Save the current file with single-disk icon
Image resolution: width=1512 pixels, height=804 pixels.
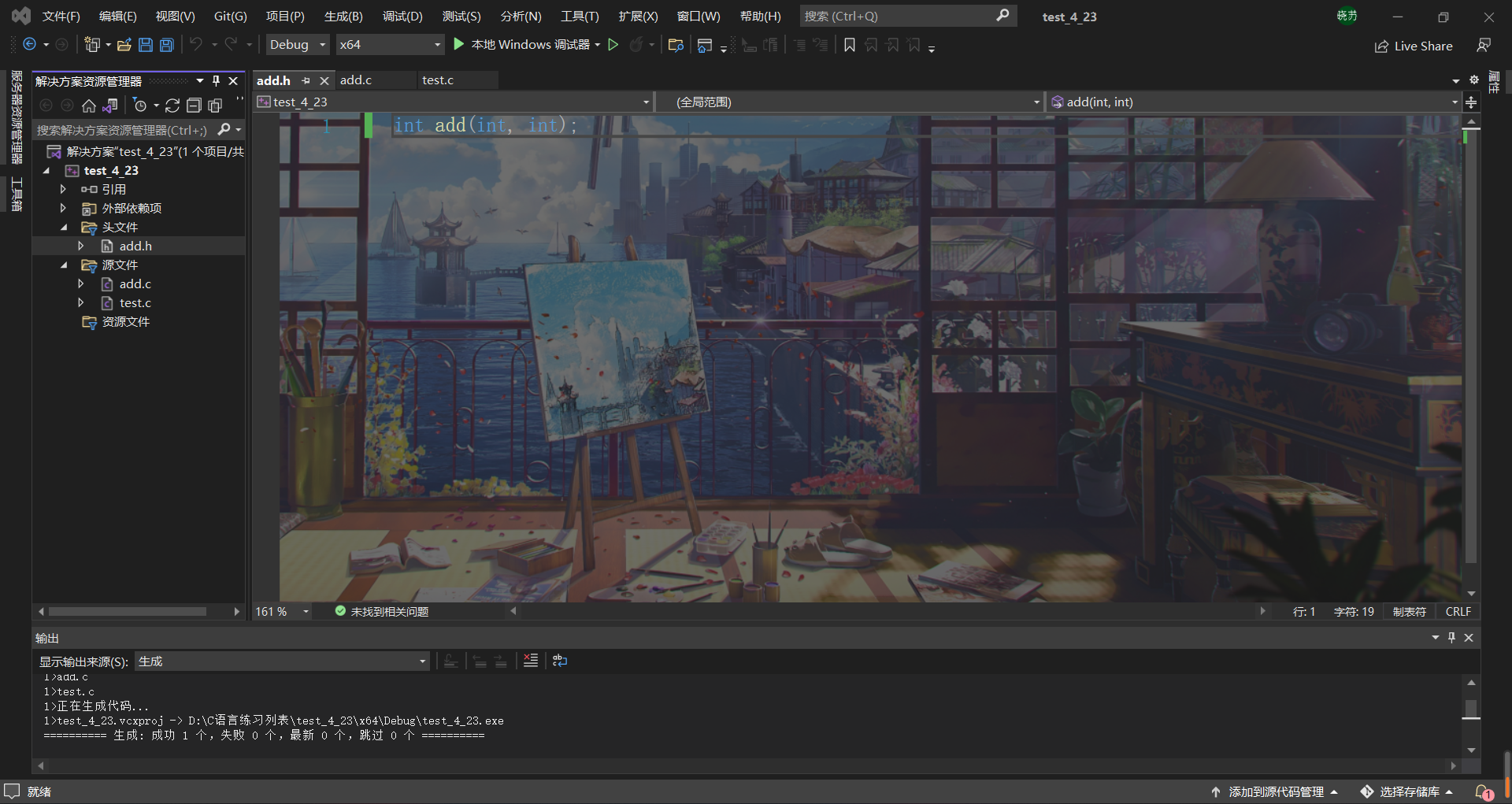[146, 45]
